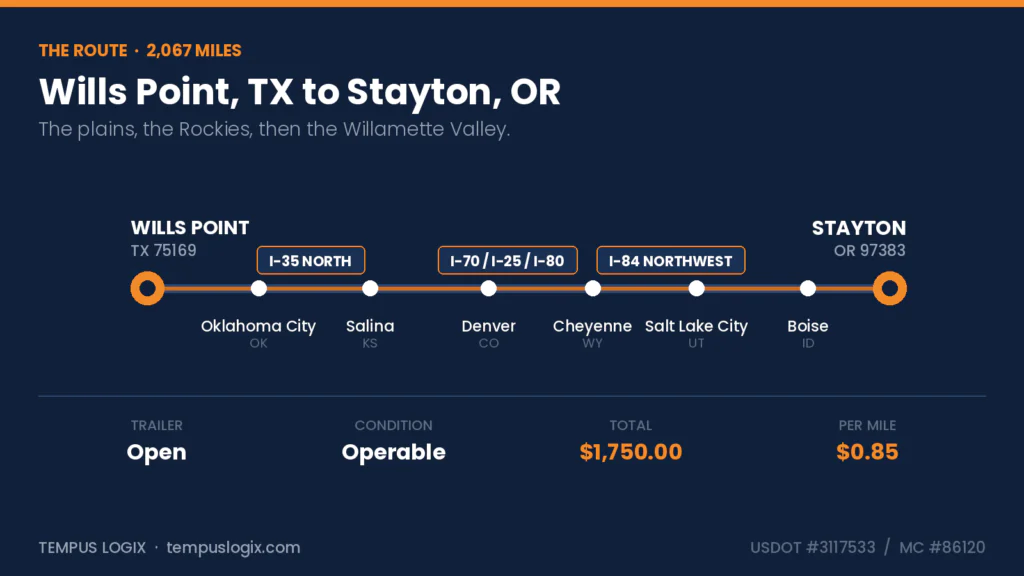The height and width of the screenshot is (576, 1024).
Task: Select the Denver waypoint dot
Action: coord(488,288)
